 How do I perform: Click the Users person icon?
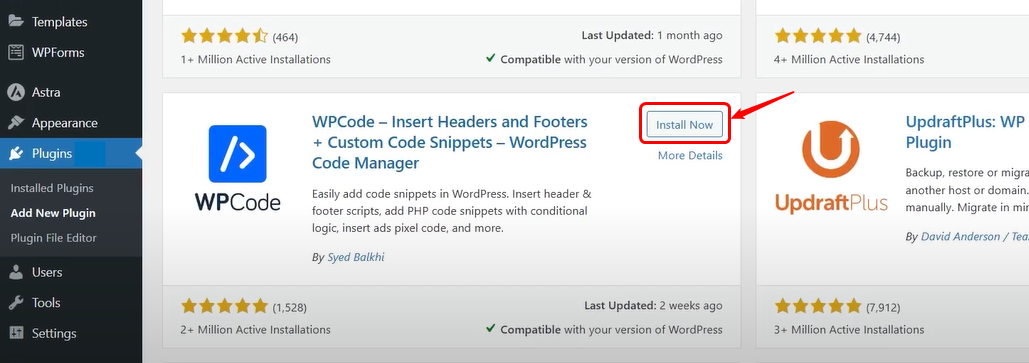(16, 272)
